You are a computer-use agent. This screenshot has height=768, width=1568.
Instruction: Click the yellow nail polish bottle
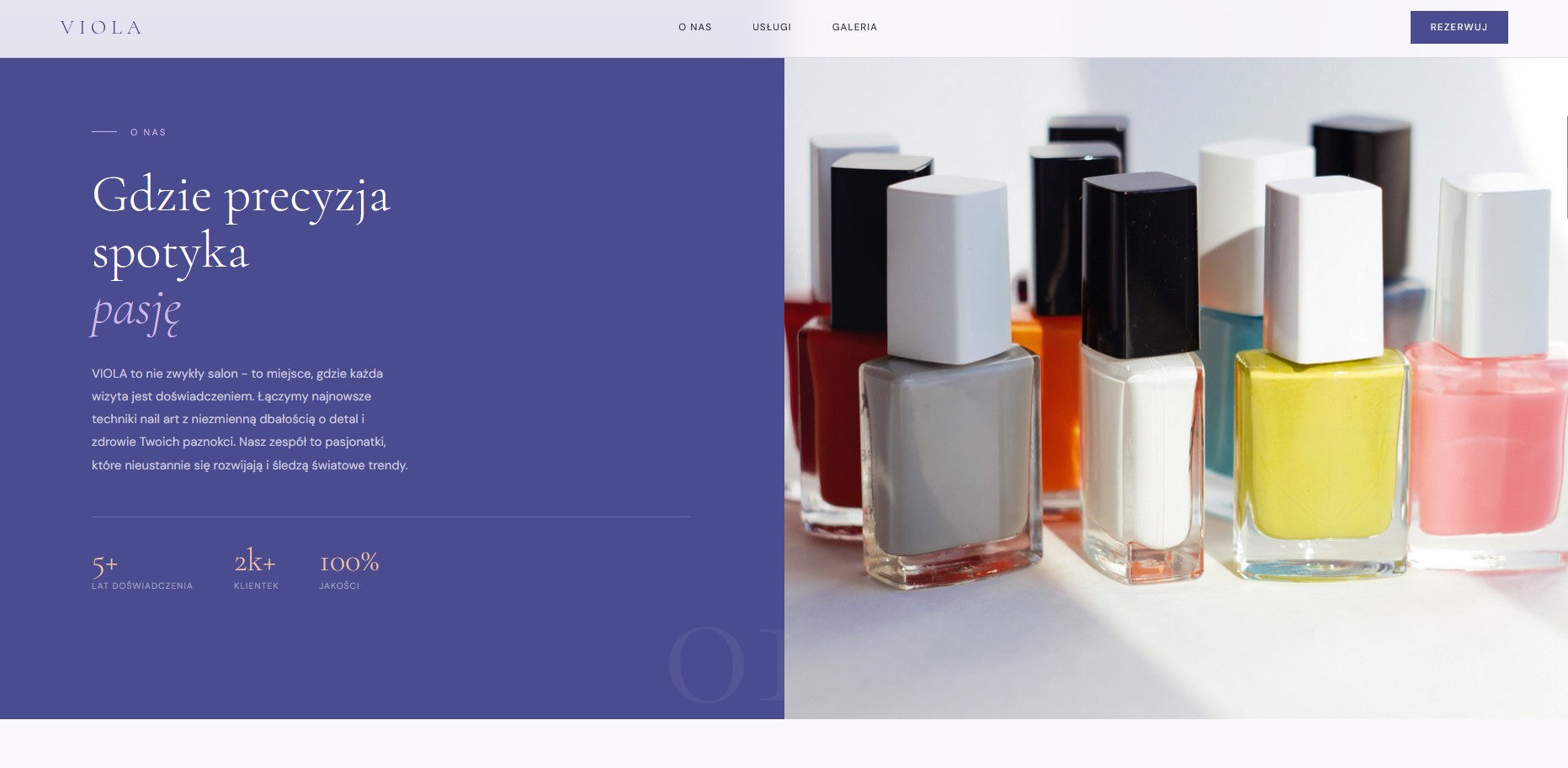(1321, 379)
